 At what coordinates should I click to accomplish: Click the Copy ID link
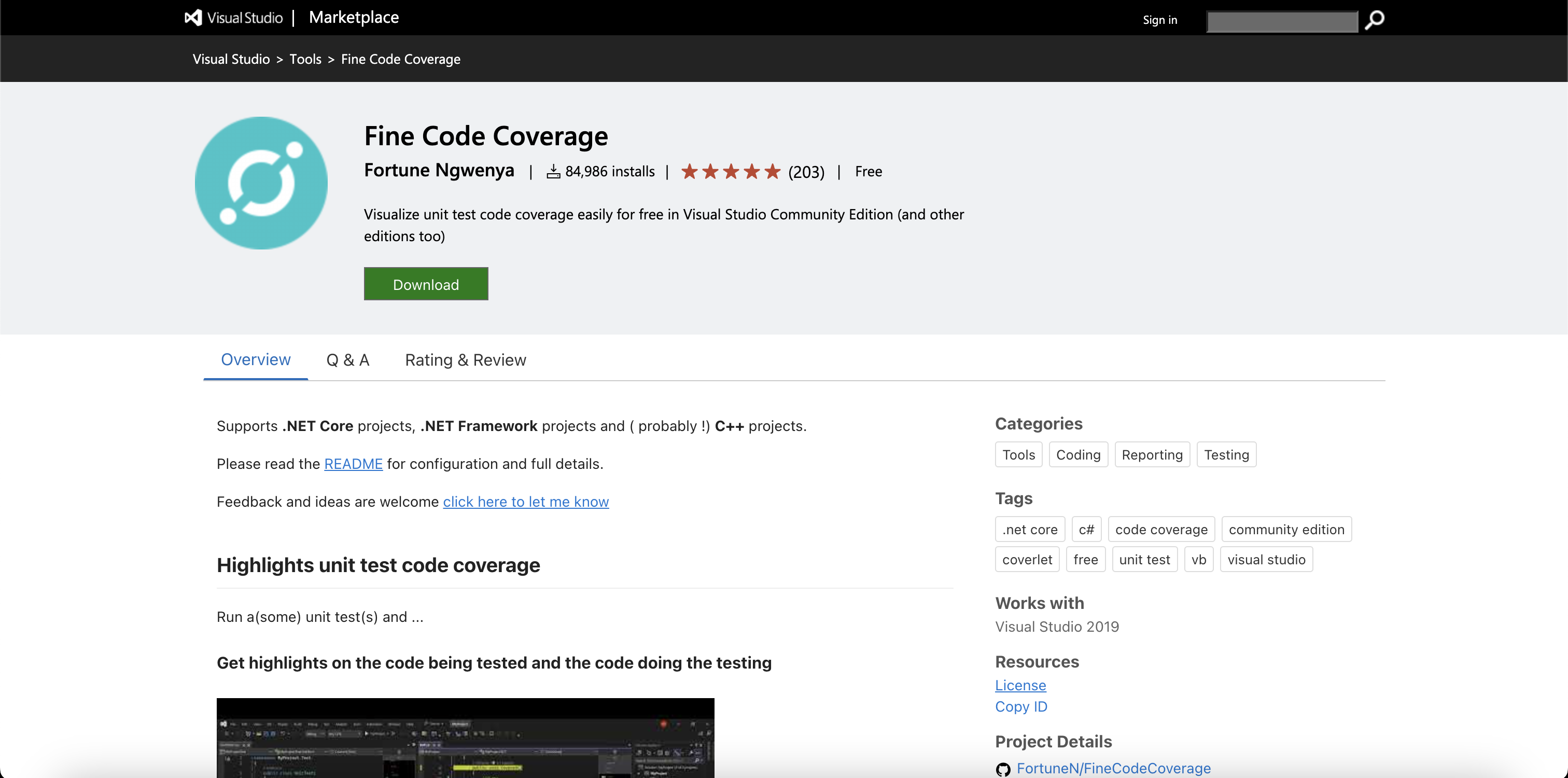[x=1021, y=707]
